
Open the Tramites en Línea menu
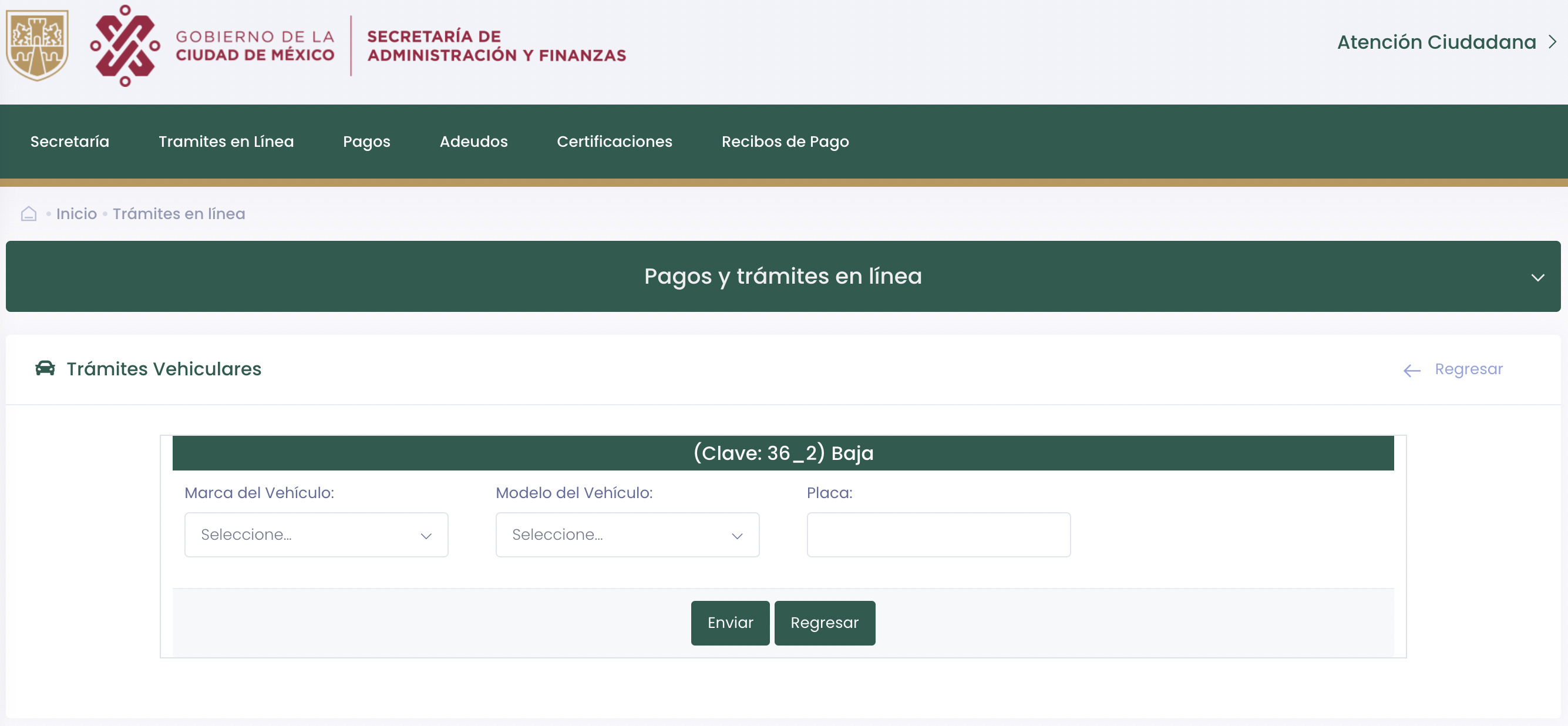pos(226,142)
